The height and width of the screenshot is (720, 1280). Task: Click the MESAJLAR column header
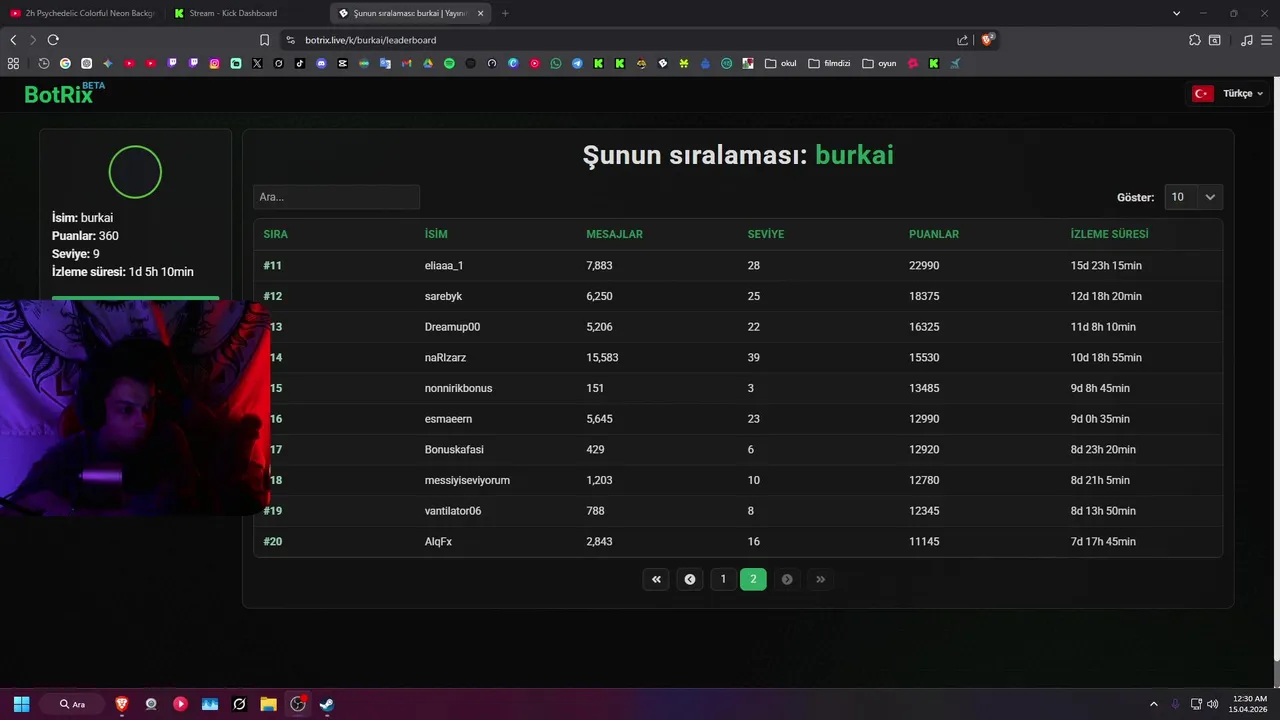[614, 234]
